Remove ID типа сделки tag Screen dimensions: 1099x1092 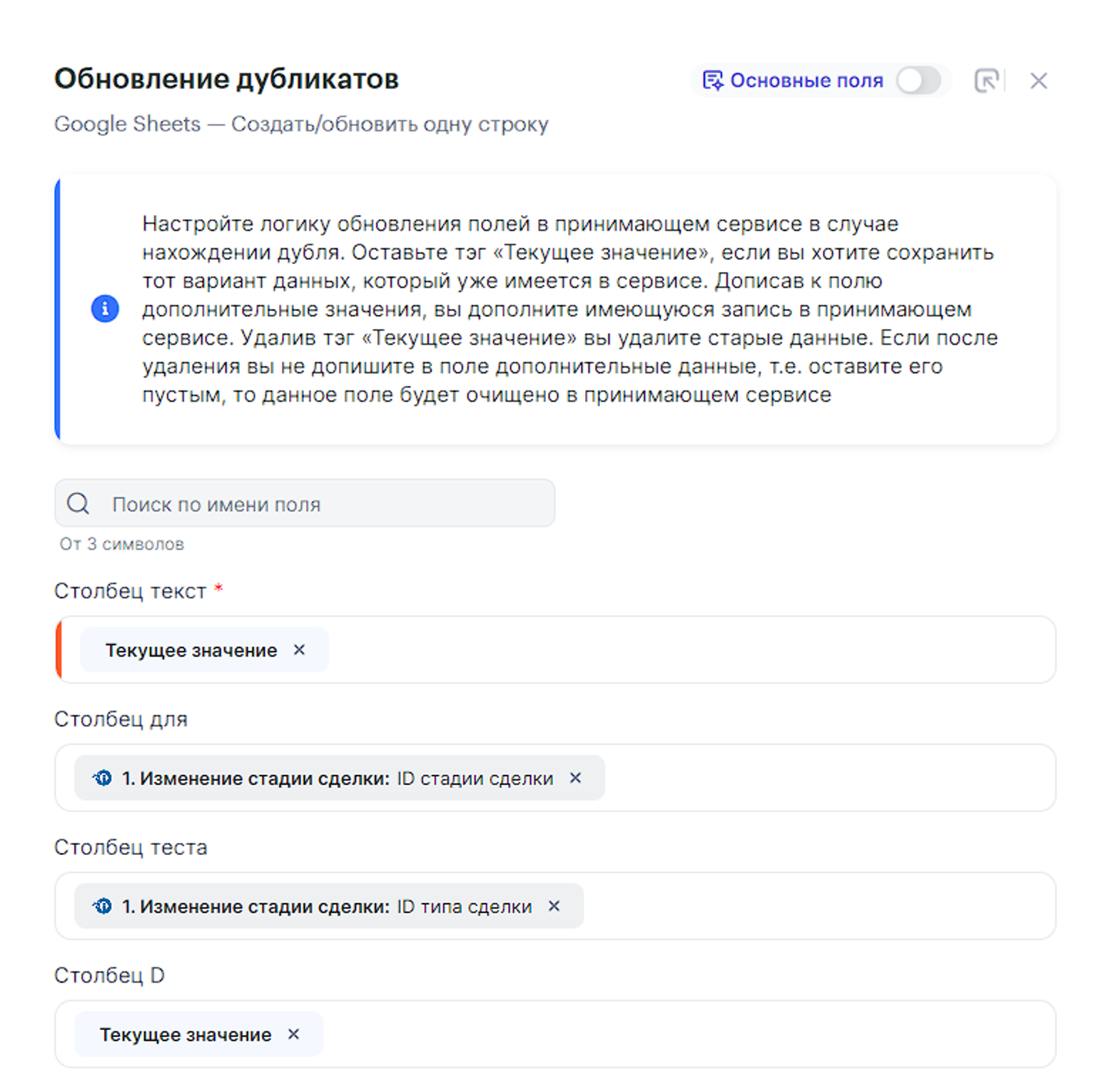pos(554,906)
